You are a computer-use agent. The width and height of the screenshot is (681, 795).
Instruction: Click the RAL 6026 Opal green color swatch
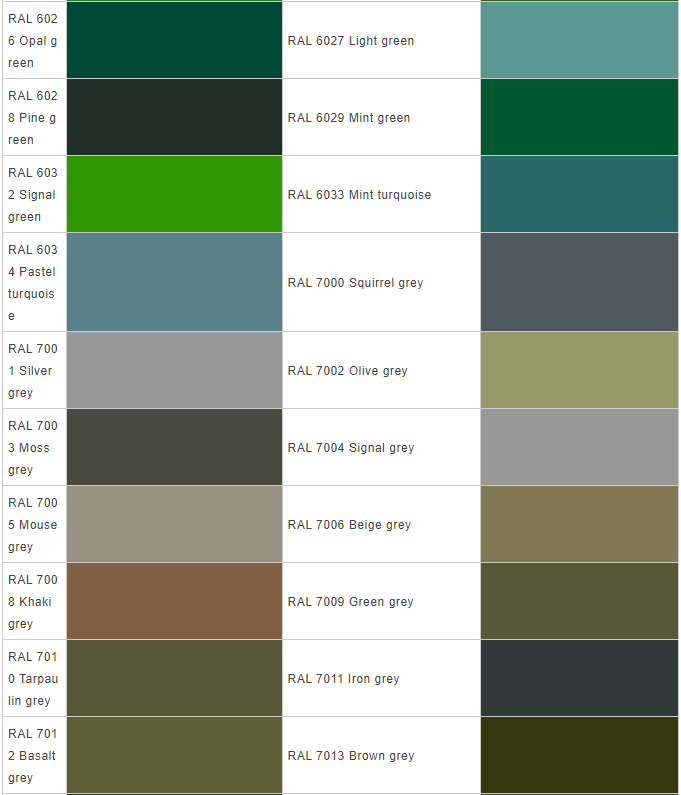(174, 40)
